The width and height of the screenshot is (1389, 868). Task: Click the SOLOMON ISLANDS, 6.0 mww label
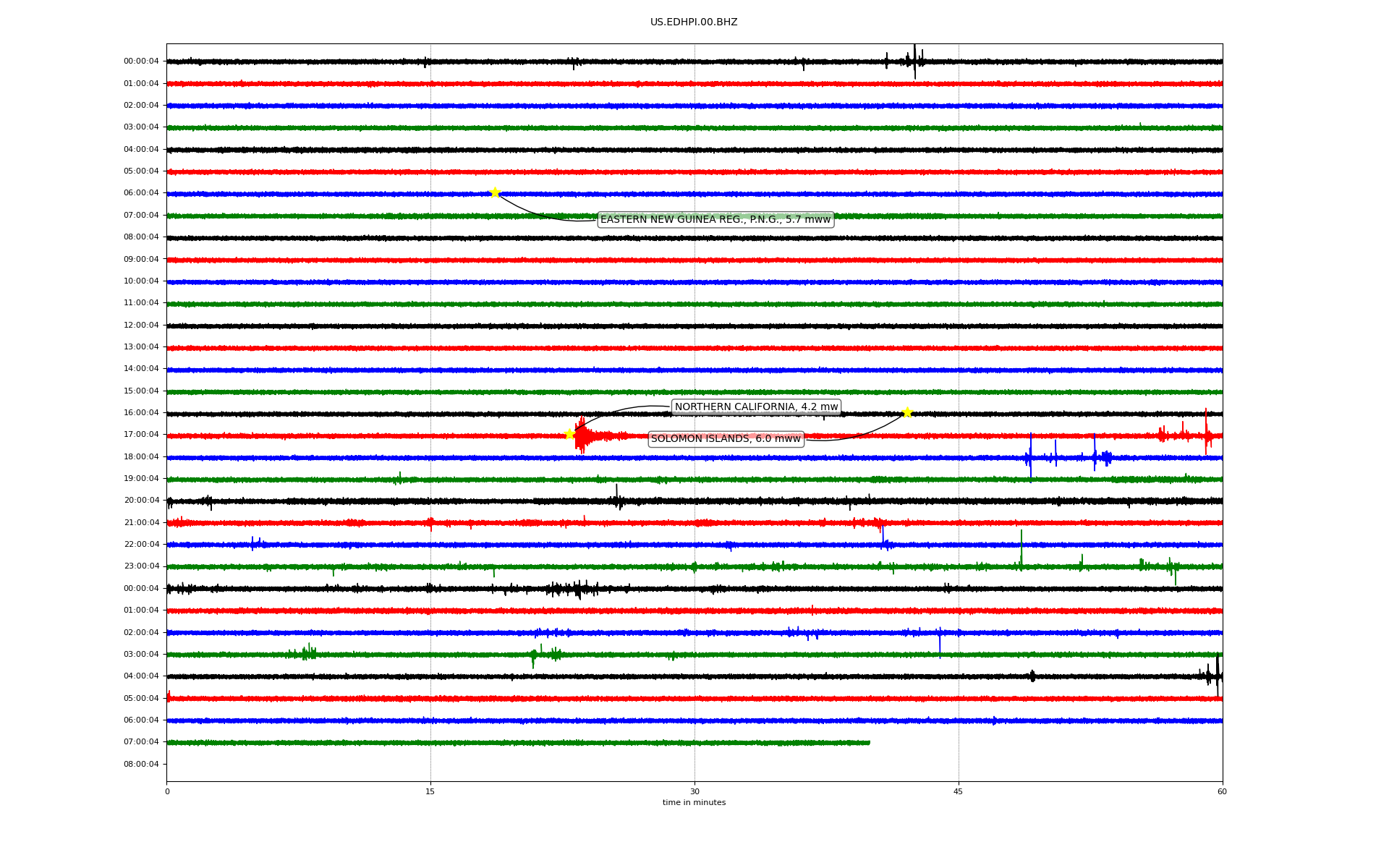coord(726,439)
